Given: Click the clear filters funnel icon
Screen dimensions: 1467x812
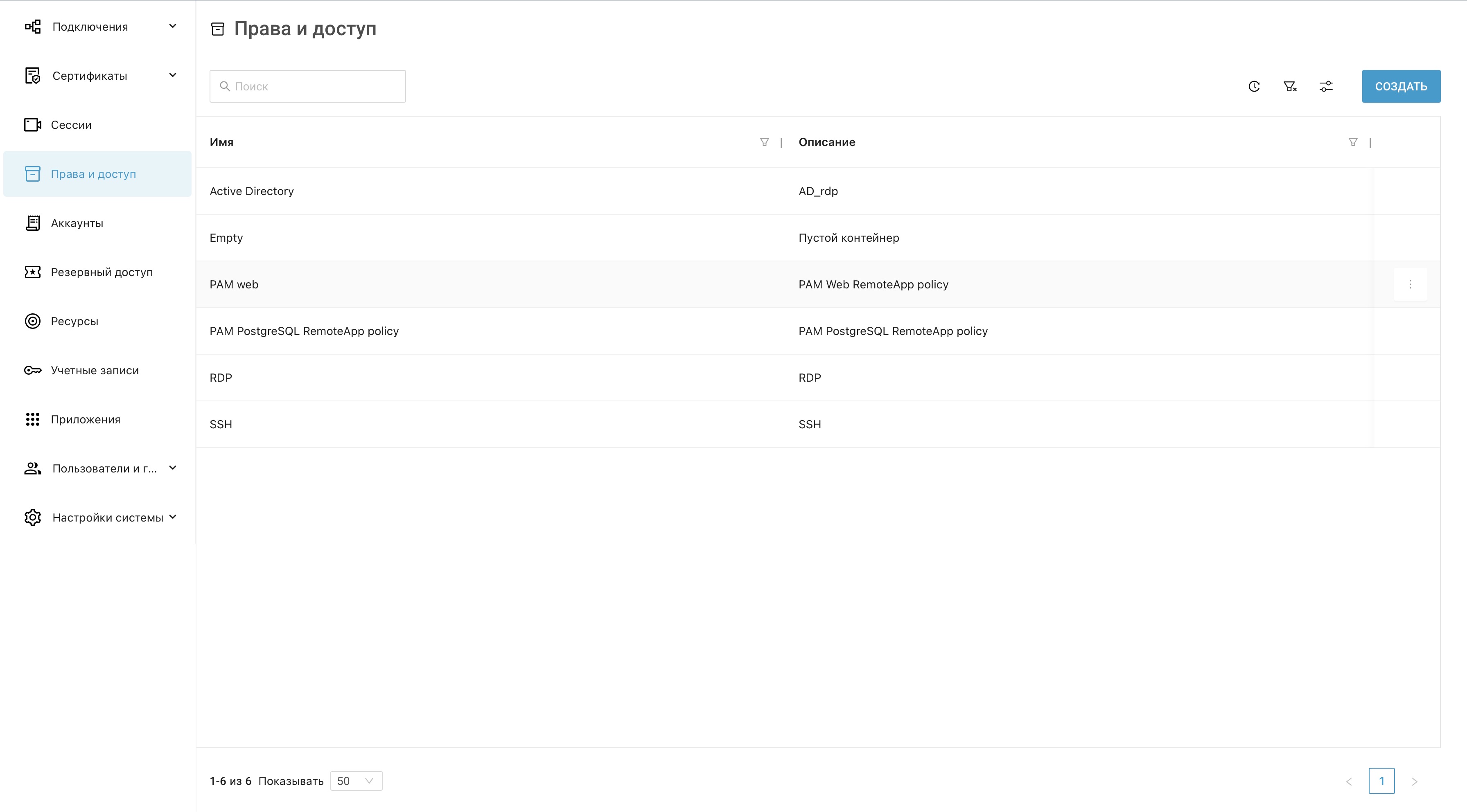Looking at the screenshot, I should coord(1290,86).
